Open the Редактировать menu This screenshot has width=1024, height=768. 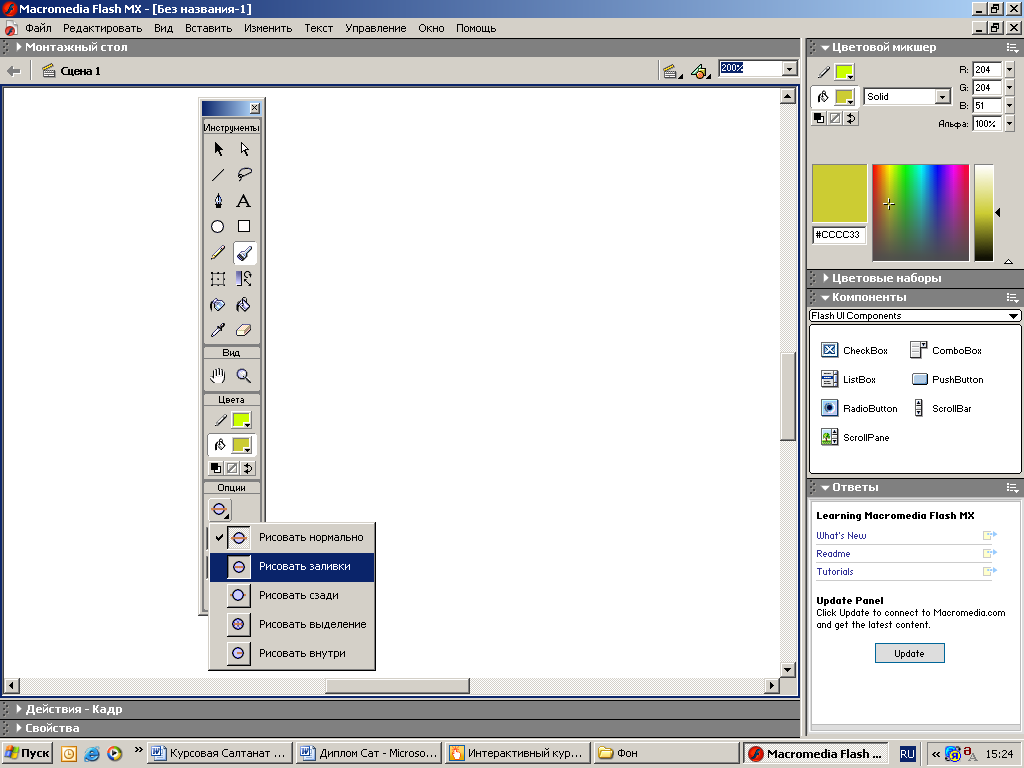click(103, 28)
